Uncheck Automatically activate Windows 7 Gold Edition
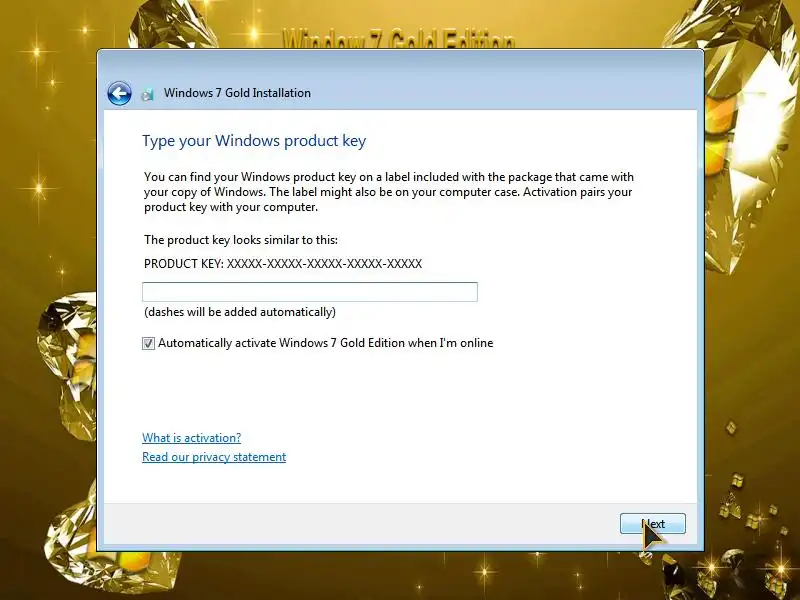This screenshot has width=800, height=600. coord(148,343)
